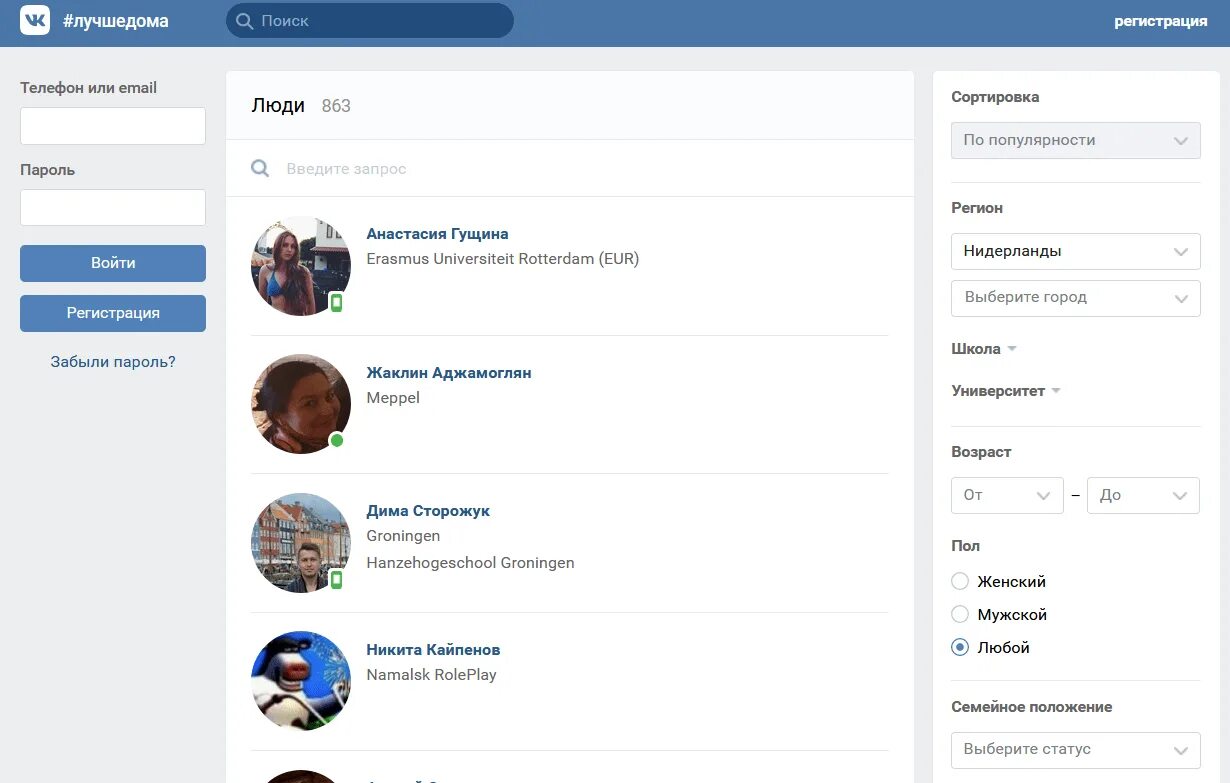The width and height of the screenshot is (1230, 783).
Task: Click mobile online icon on Дима Сторожук's avatar
Action: 337,580
